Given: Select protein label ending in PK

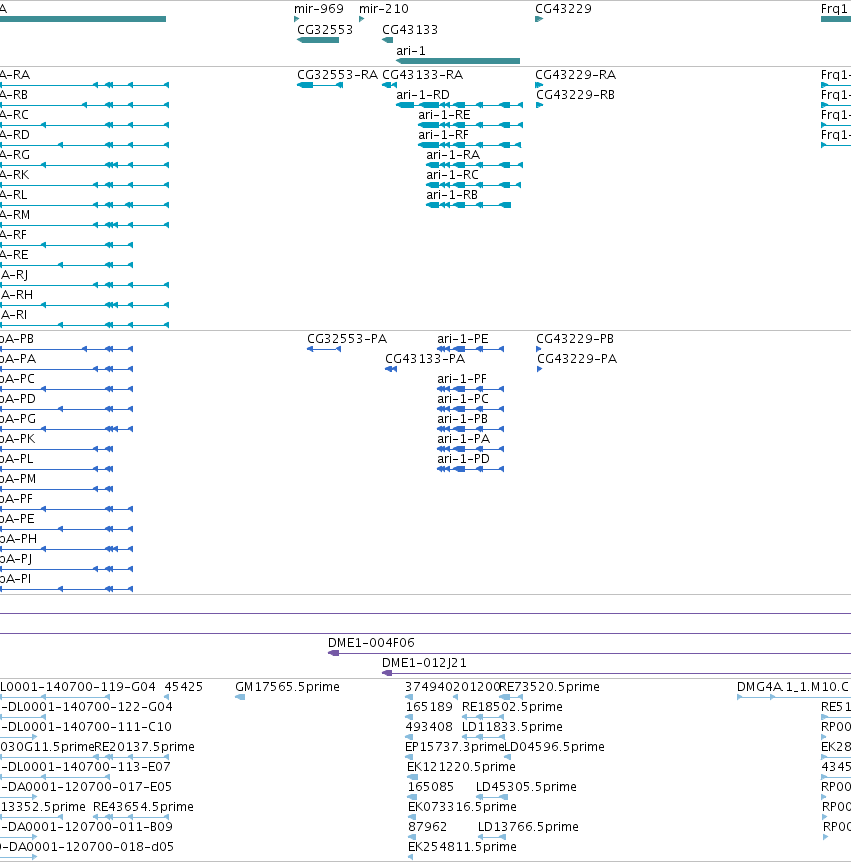Looking at the screenshot, I should (x=18, y=439).
